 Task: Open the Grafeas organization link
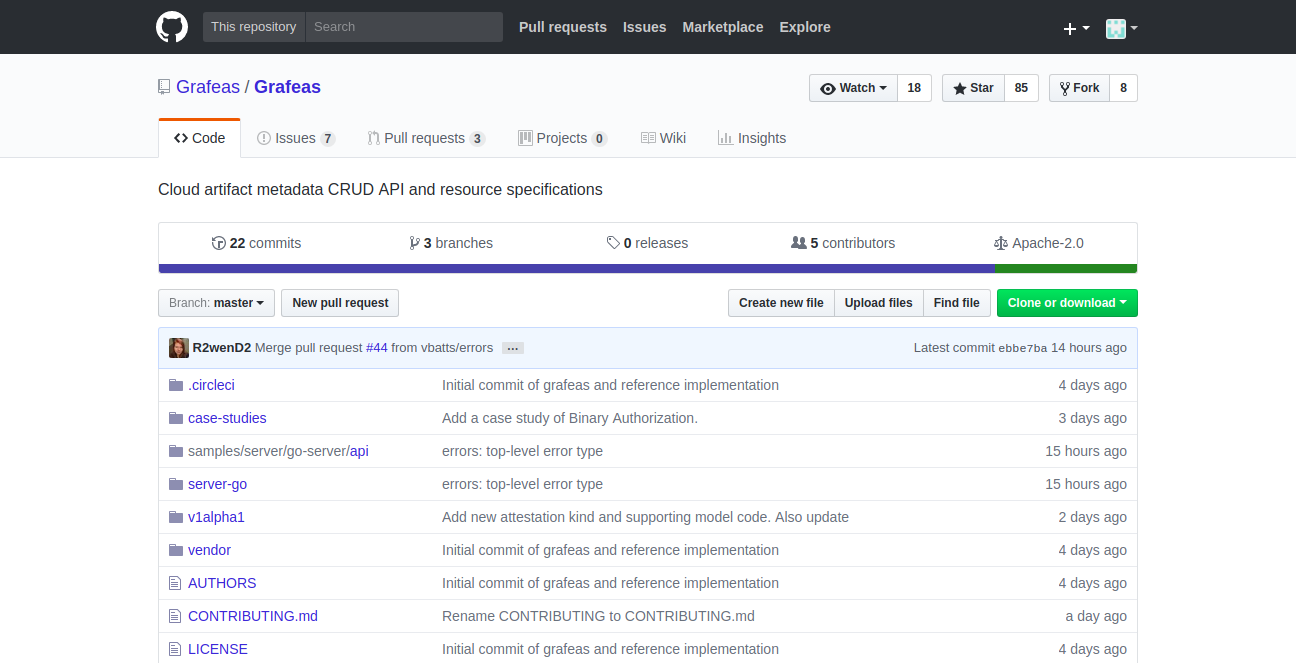tap(208, 87)
